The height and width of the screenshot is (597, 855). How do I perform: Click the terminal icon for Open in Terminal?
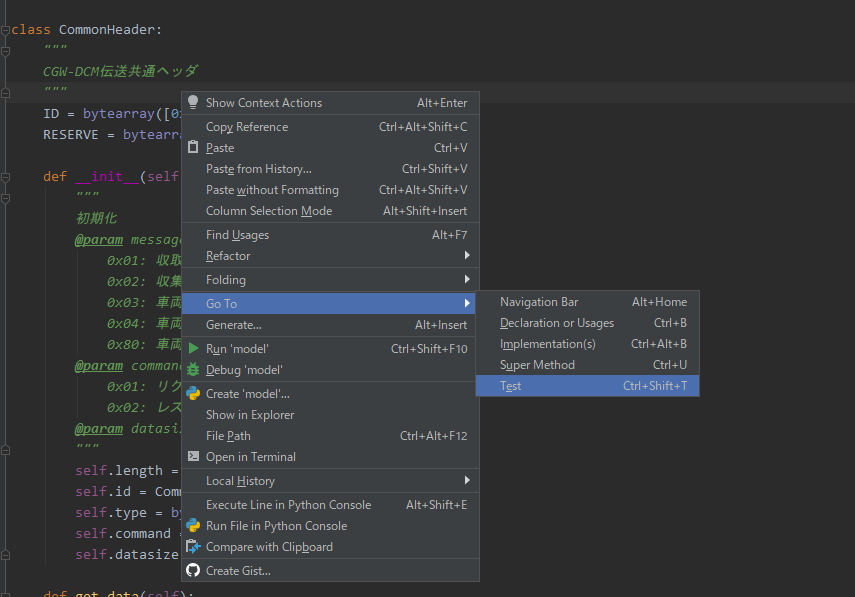(192, 457)
